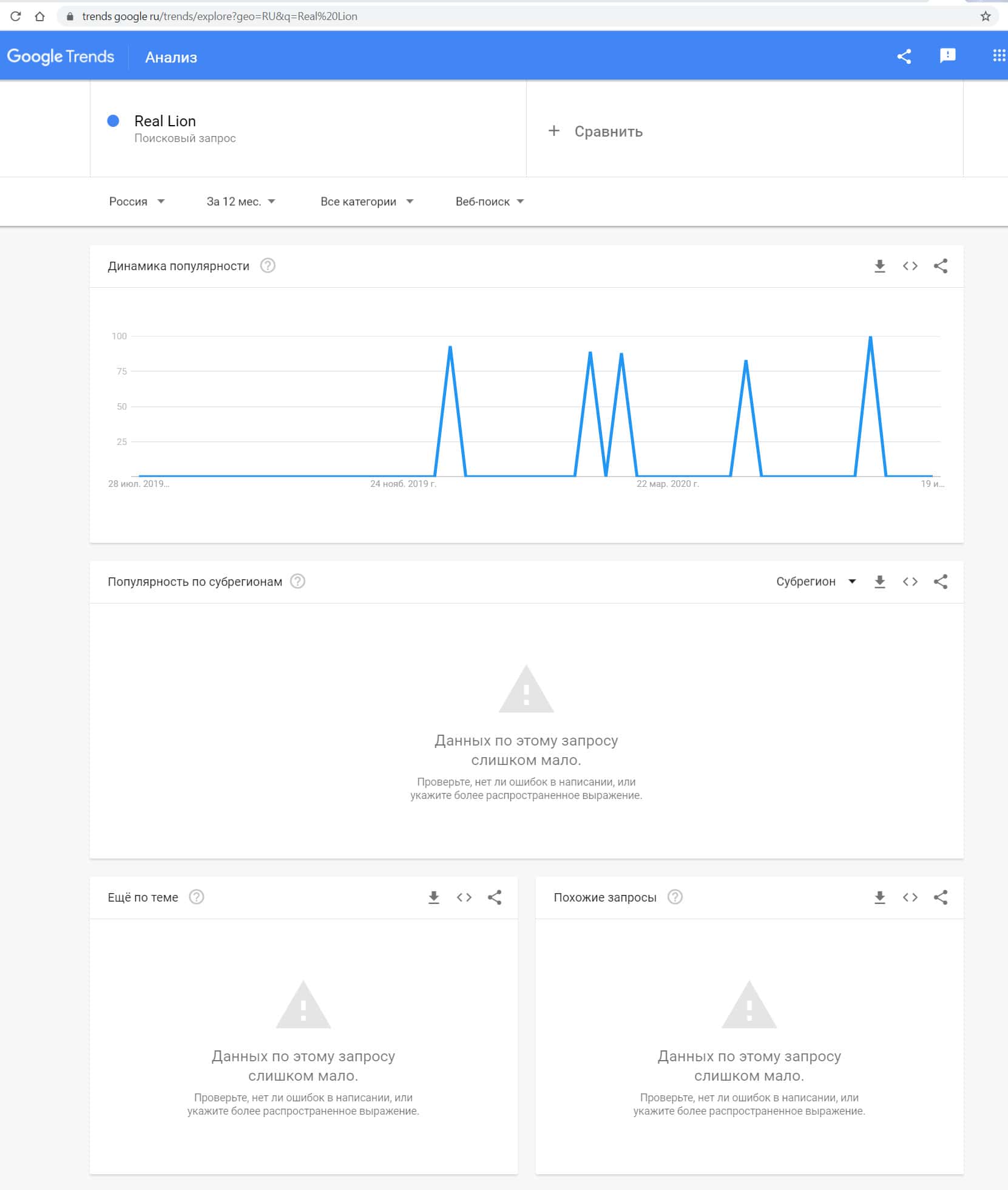
Task: Open the Россия region dropdown
Action: click(x=137, y=202)
